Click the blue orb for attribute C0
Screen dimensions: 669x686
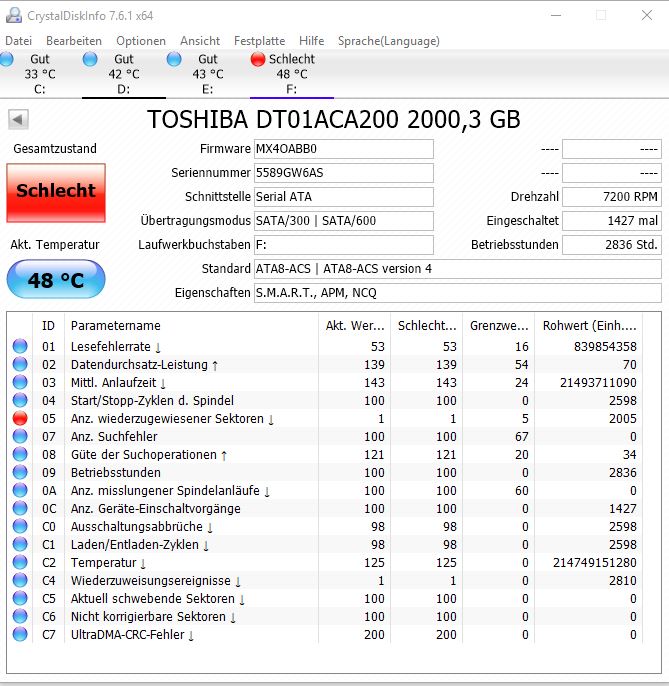point(20,526)
